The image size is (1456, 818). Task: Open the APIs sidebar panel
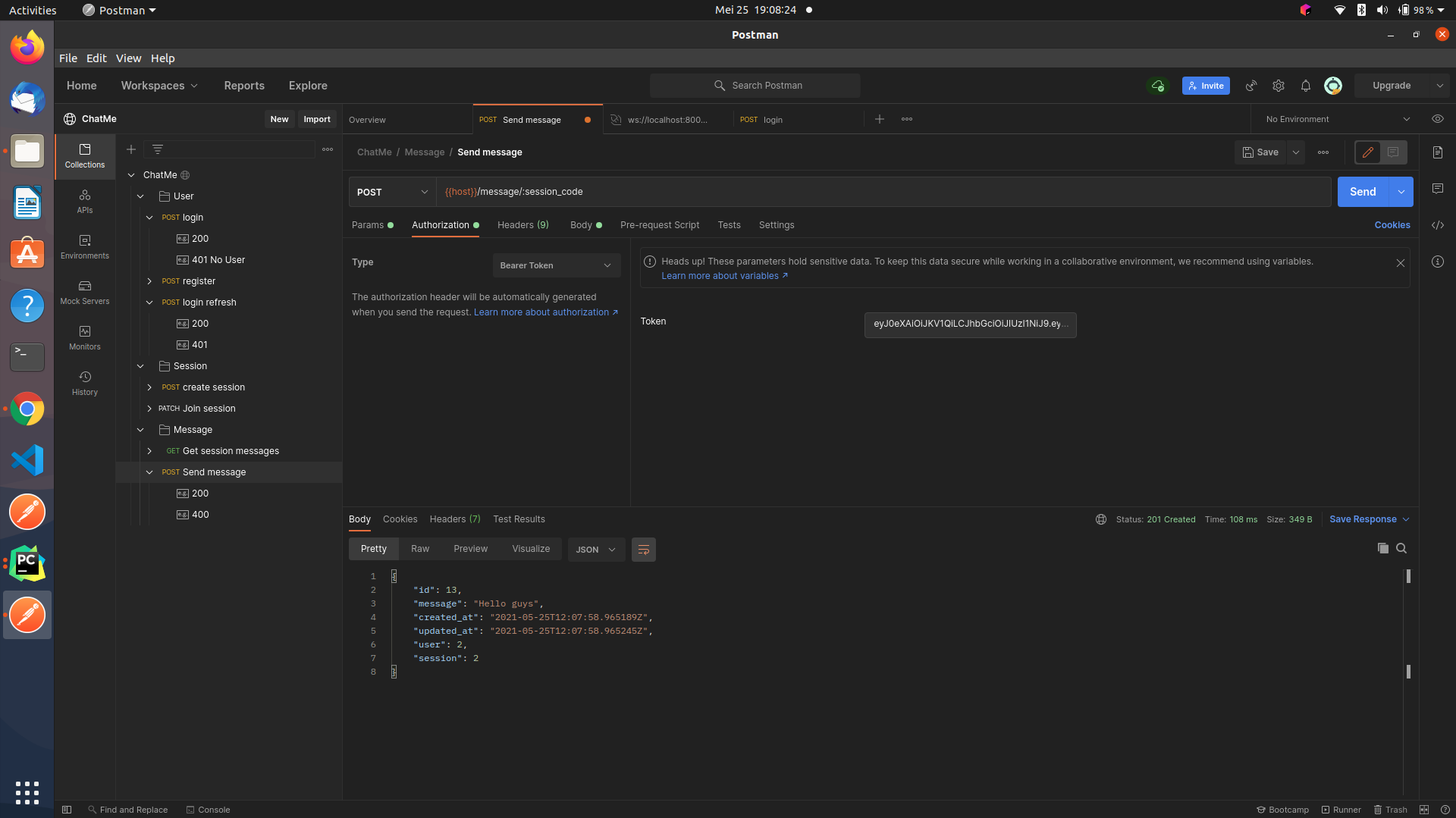coord(85,202)
